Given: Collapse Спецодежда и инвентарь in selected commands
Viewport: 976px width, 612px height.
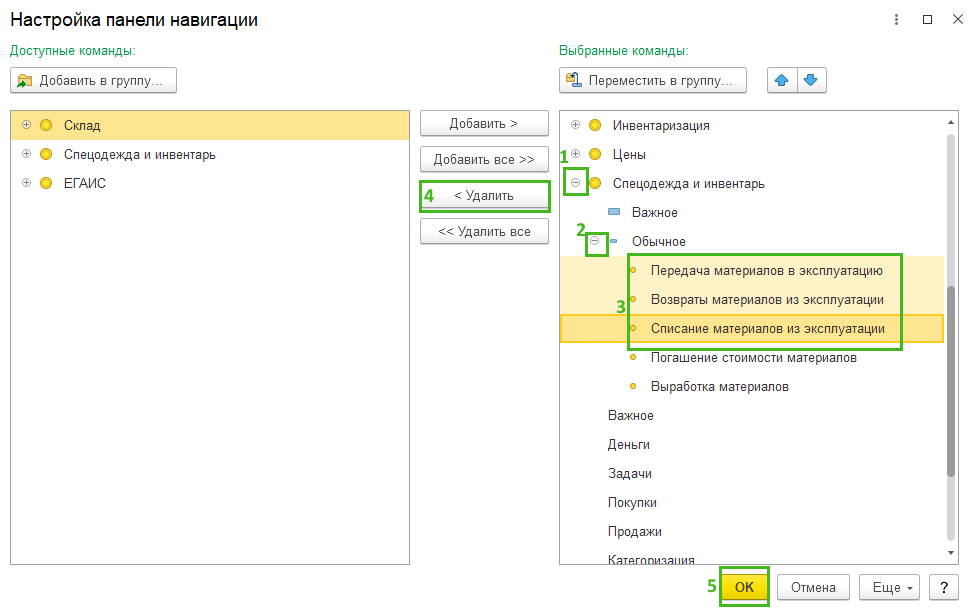Looking at the screenshot, I should (x=576, y=182).
